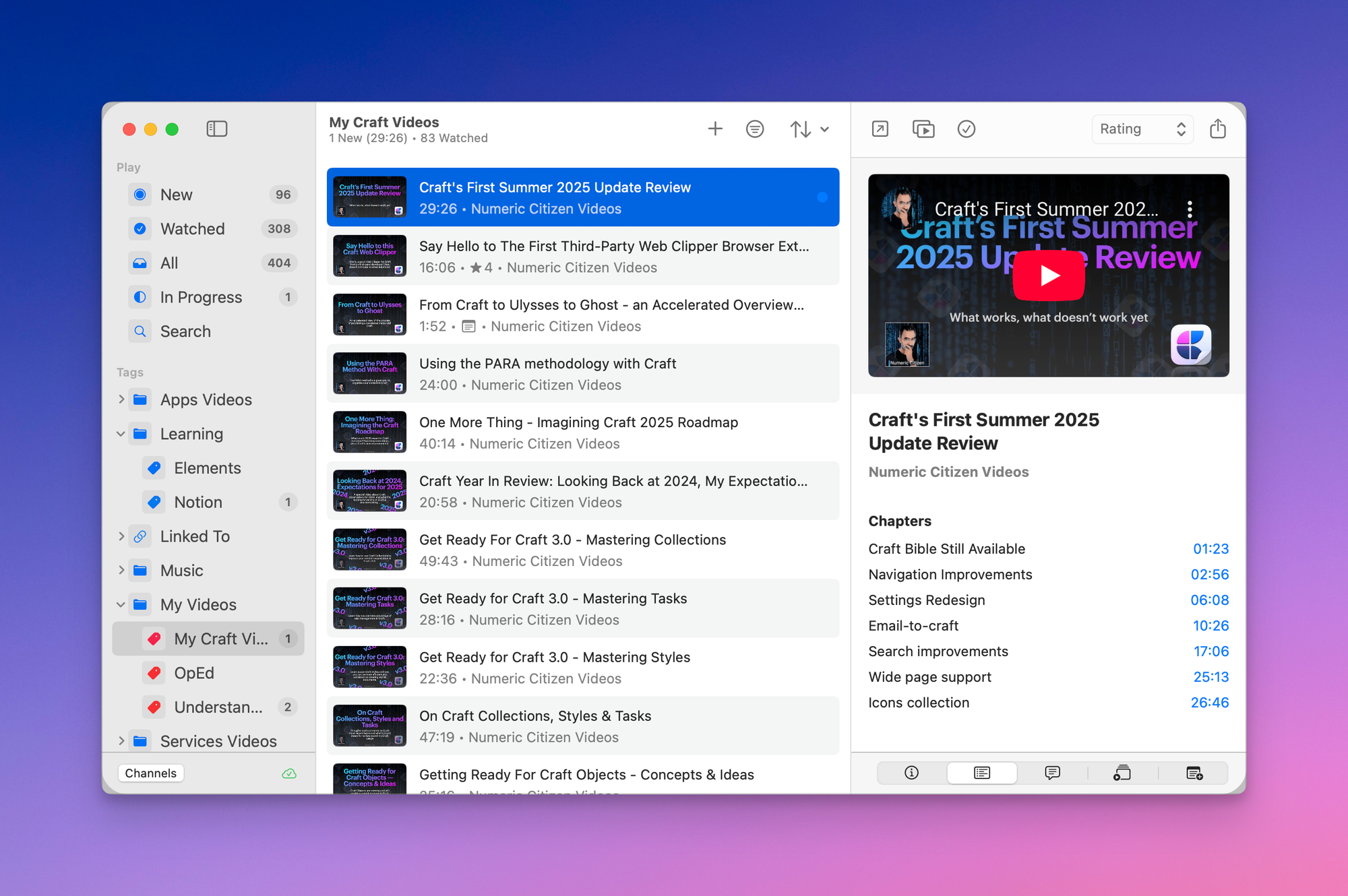Collapse the Learning folder
1348x896 pixels.
click(121, 434)
